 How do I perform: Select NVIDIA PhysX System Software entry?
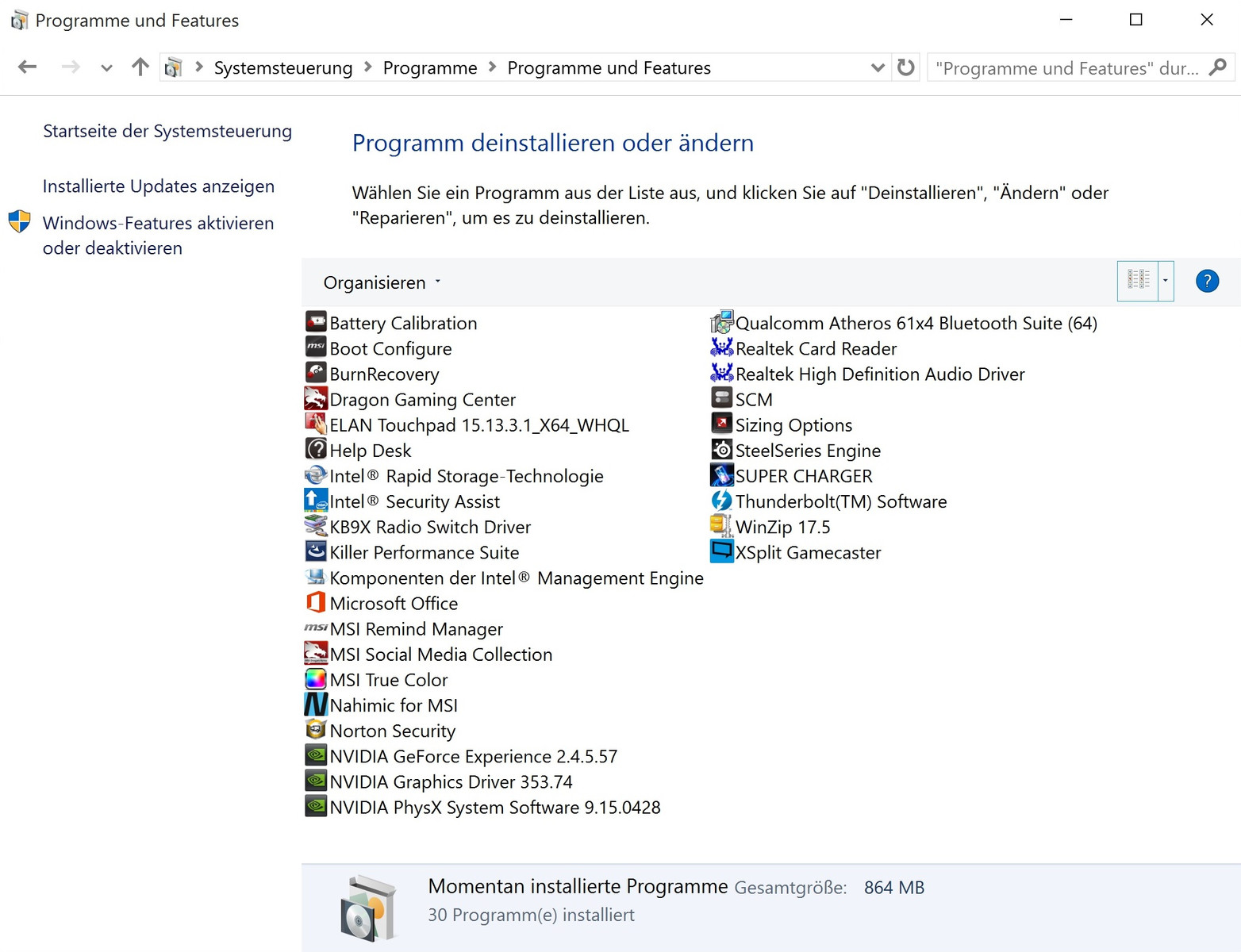coord(483,807)
